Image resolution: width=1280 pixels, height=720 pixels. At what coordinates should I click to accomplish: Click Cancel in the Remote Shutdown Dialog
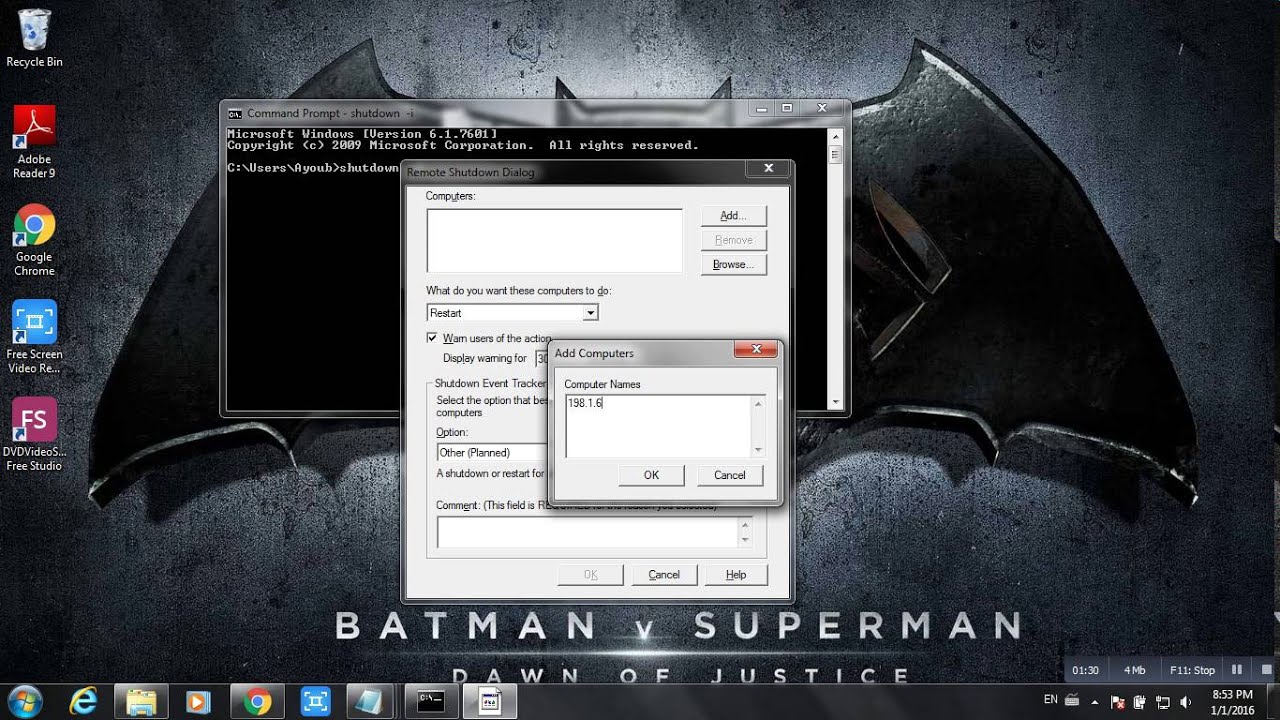click(x=664, y=575)
